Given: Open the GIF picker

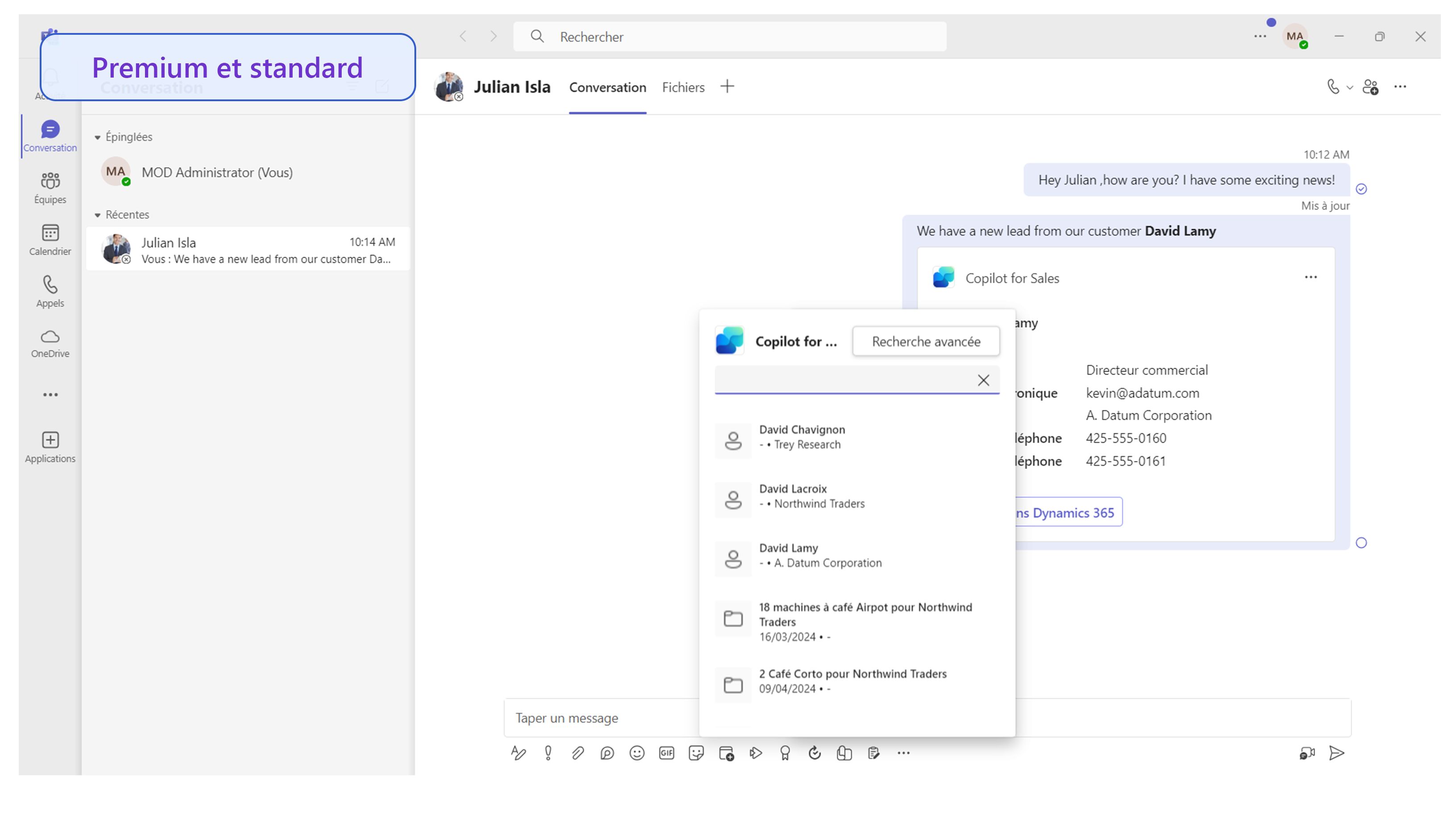Looking at the screenshot, I should pyautogui.click(x=666, y=753).
